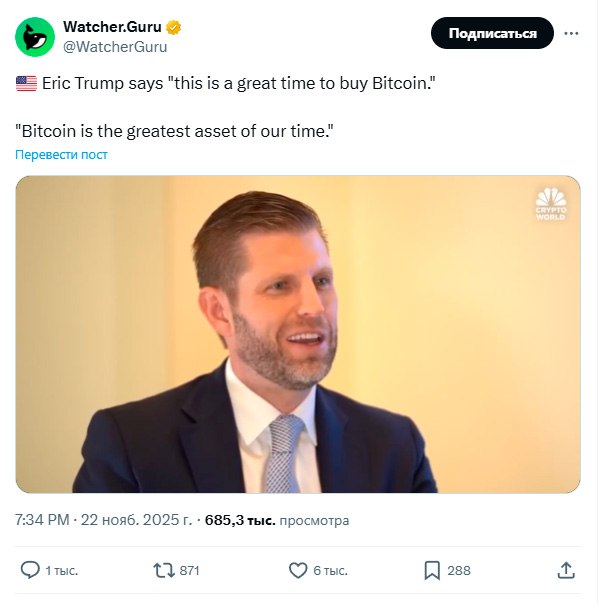Screen dimensions: 604x604
Task: Open the three-dot more options menu
Action: point(571,34)
